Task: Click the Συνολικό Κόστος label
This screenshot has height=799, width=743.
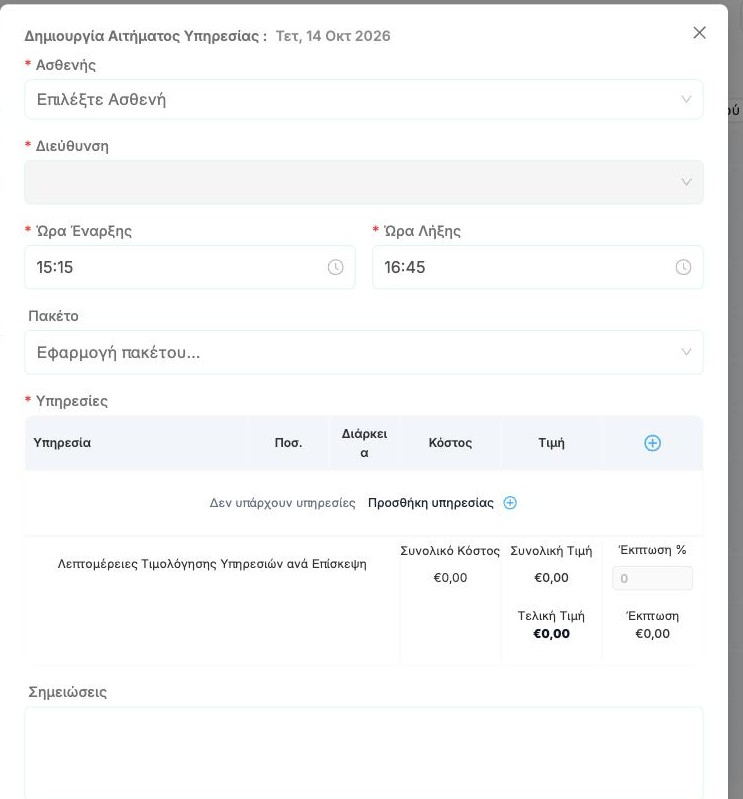Action: pos(450,551)
